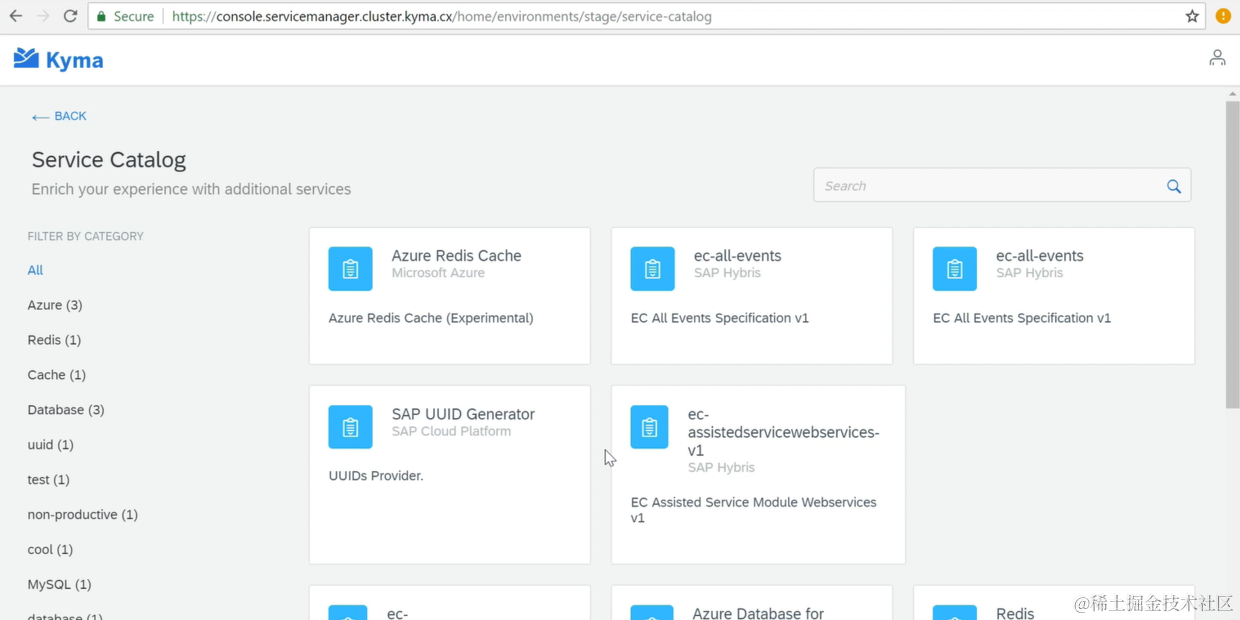
Task: Click the 'SAP Cloud Platform' provider label
Action: pos(451,431)
